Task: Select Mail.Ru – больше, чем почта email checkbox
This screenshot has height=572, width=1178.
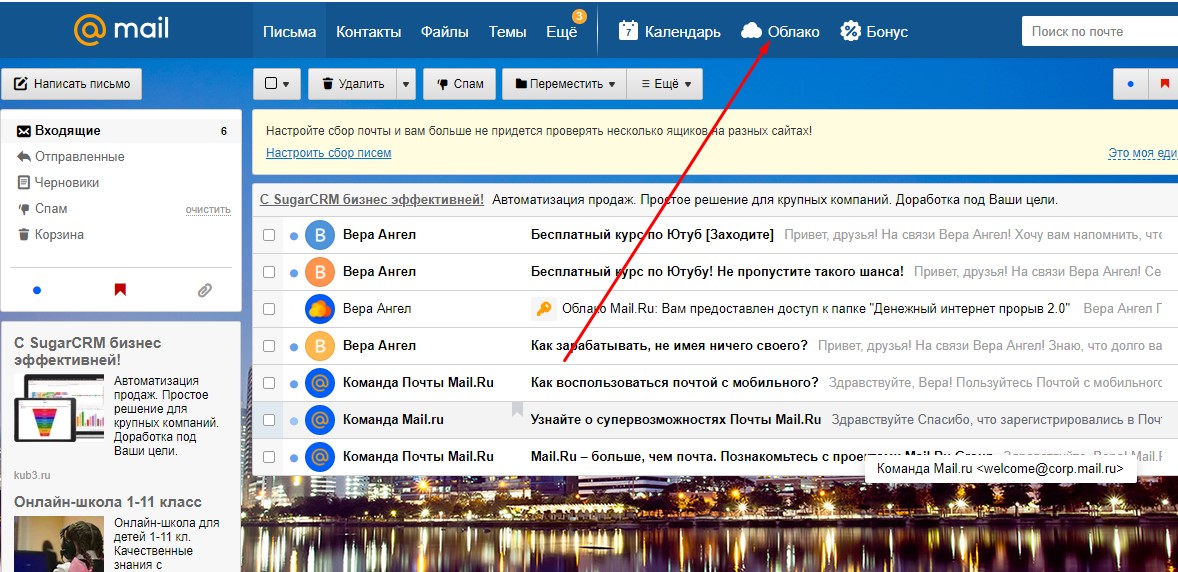Action: pyautogui.click(x=269, y=456)
